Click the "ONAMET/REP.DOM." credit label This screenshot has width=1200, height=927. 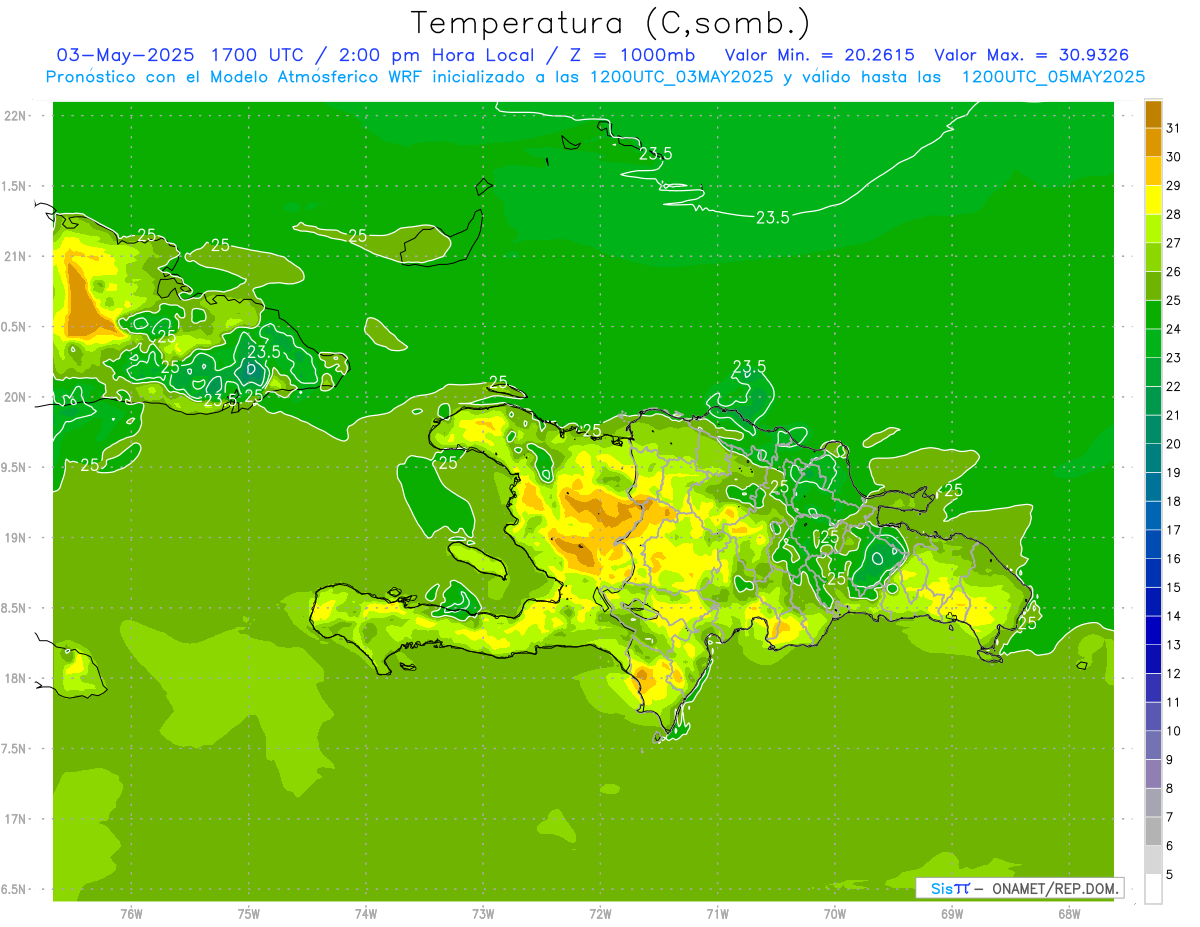[1054, 888]
